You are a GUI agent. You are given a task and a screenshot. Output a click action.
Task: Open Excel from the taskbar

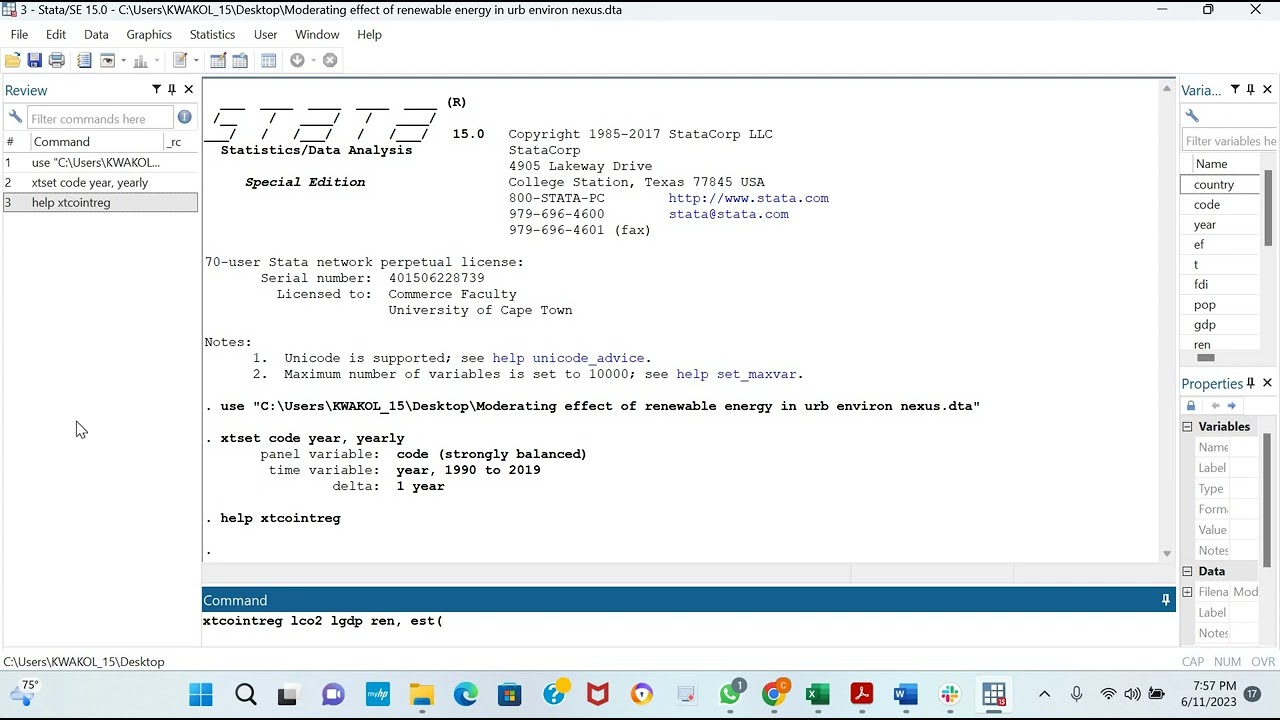pos(817,694)
